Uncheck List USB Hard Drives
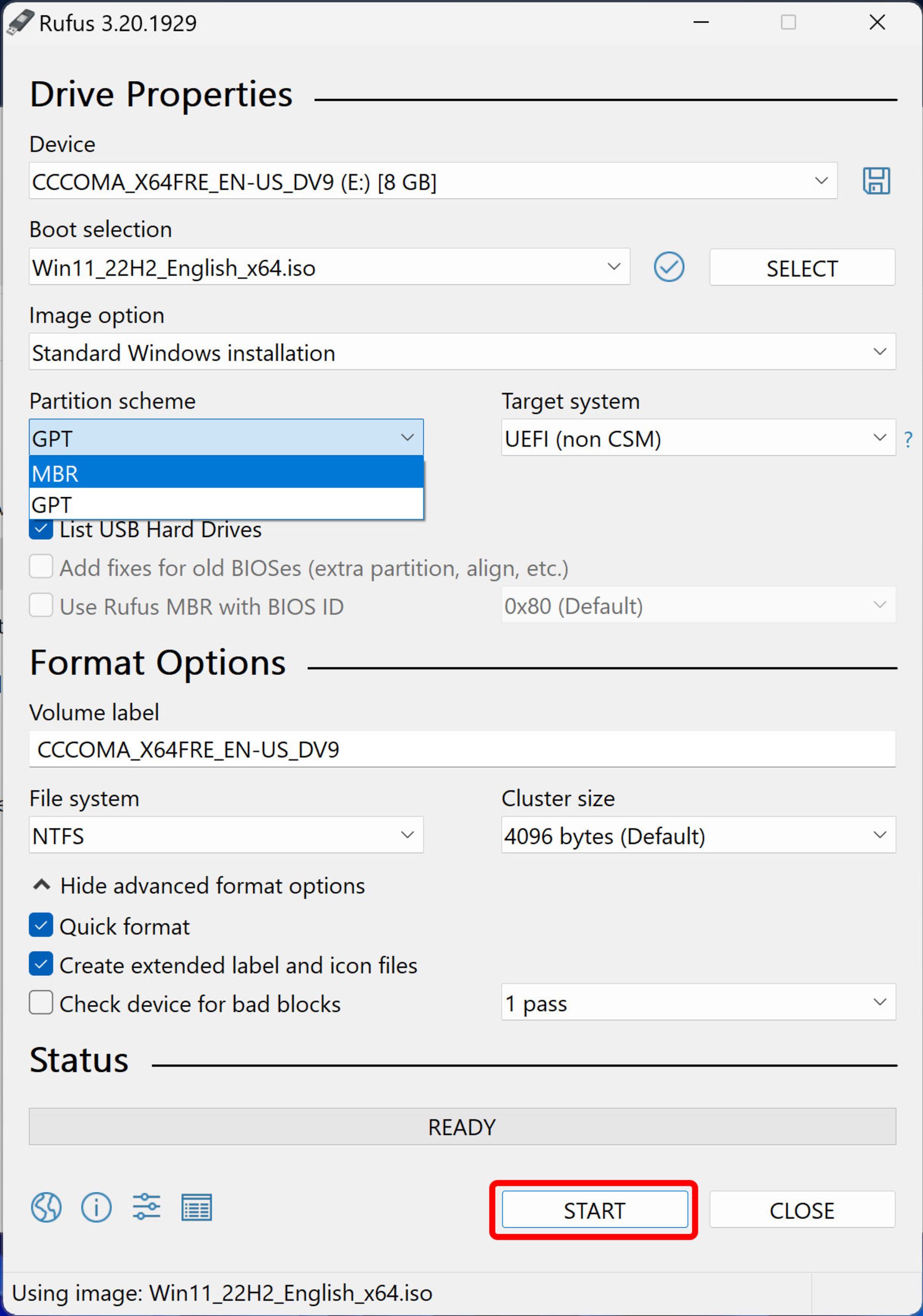Screen dimensions: 923x1316 click(41, 529)
